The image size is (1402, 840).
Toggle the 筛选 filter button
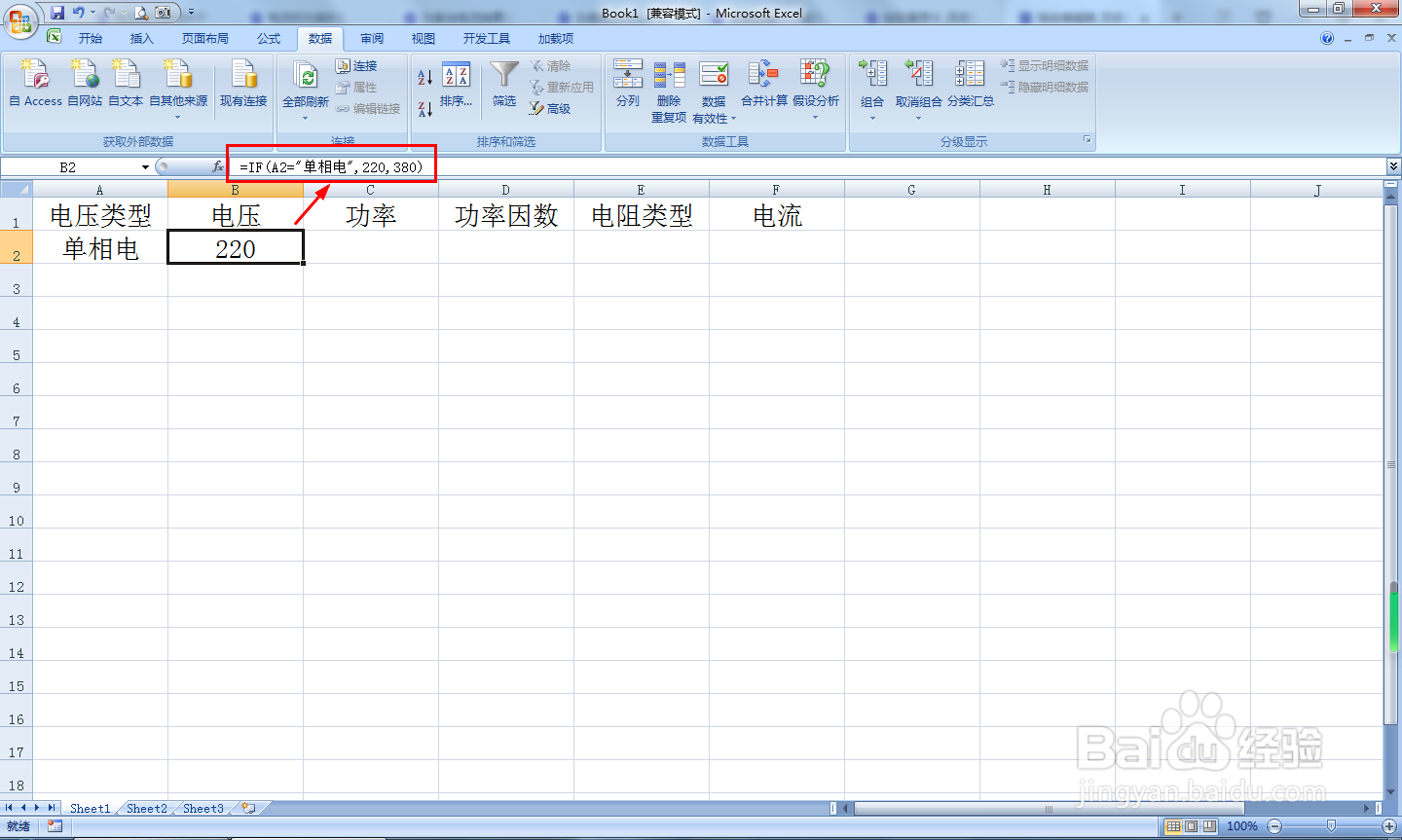point(504,83)
